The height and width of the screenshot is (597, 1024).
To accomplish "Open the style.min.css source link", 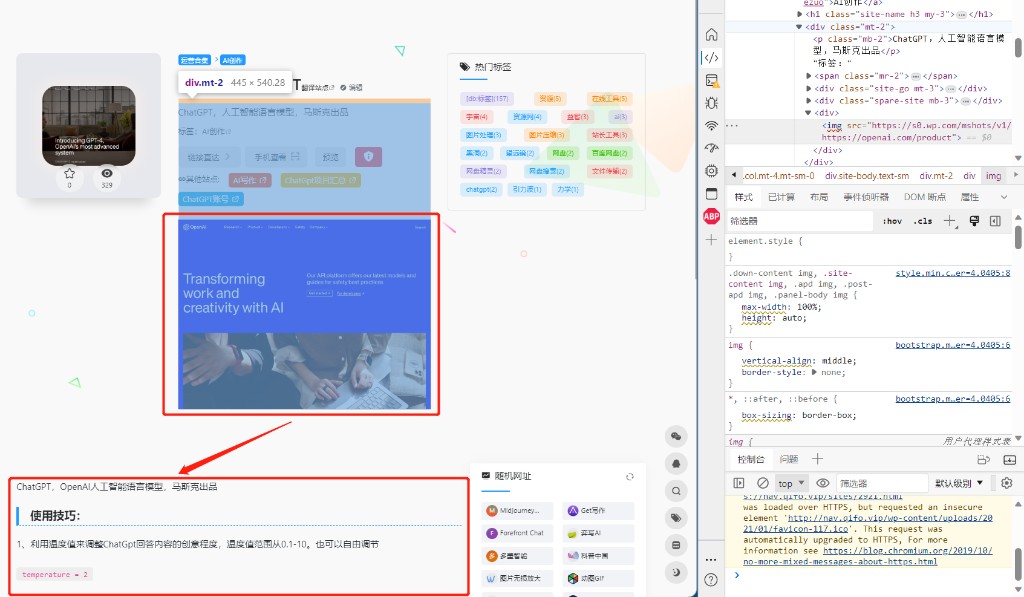I will pos(953,273).
